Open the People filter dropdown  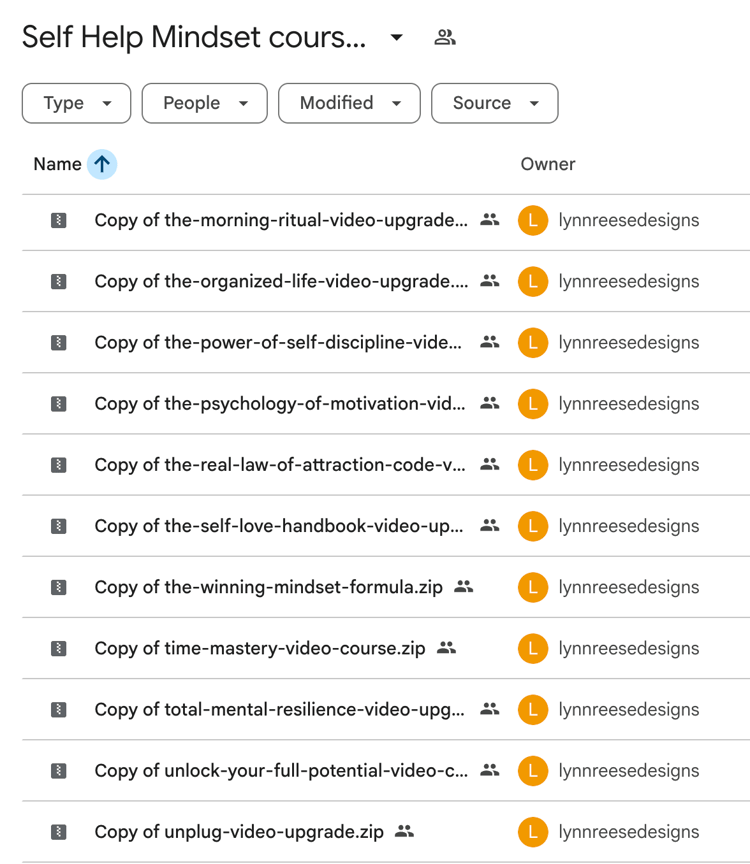click(204, 103)
